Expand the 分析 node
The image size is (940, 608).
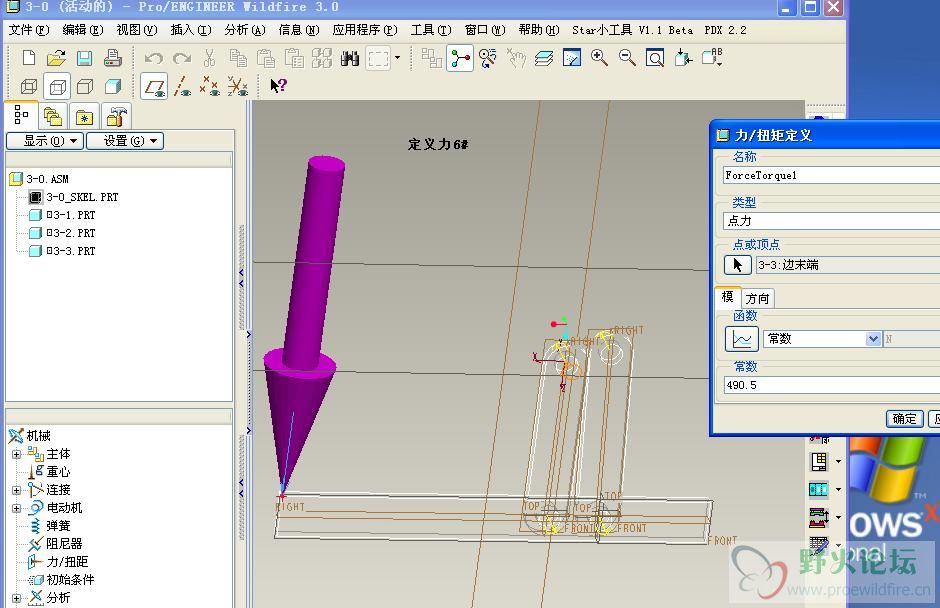point(17,598)
